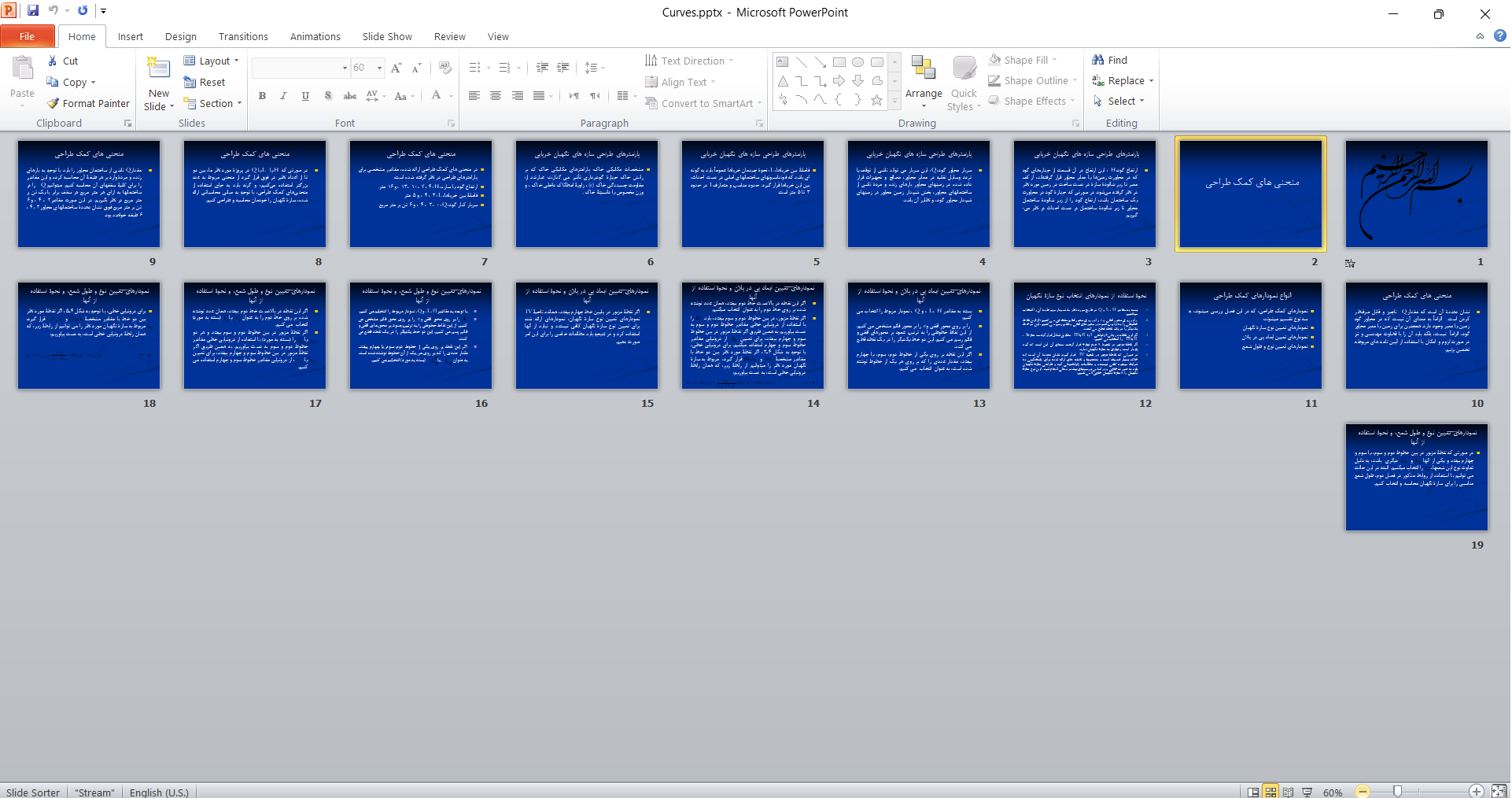The image size is (1512, 798).
Task: Toggle Underline formatting
Action: click(x=305, y=96)
